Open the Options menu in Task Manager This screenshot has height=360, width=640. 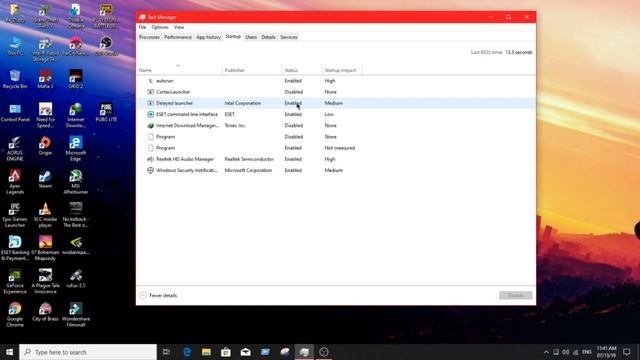click(x=160, y=27)
